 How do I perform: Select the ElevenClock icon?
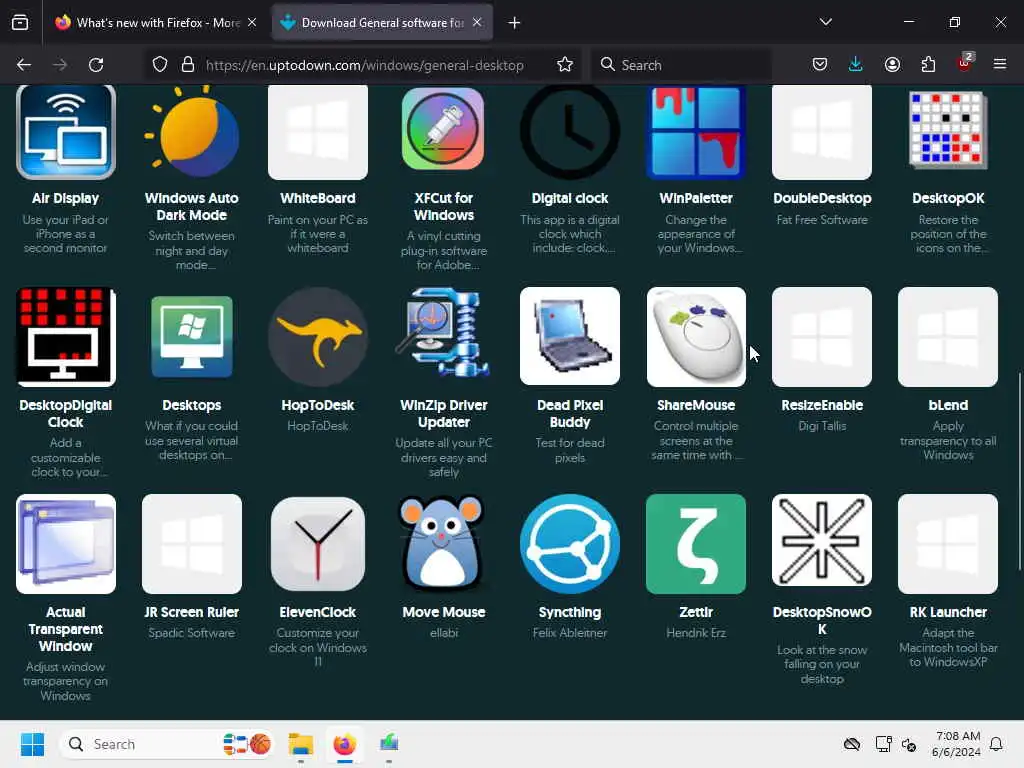coord(318,544)
